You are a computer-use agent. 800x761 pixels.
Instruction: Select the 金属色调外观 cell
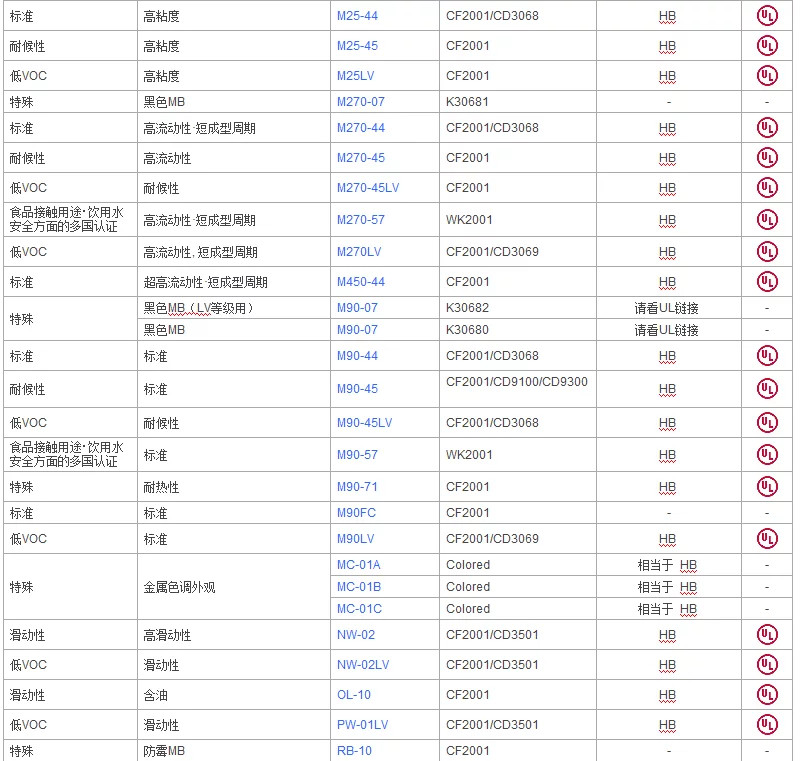point(234,587)
